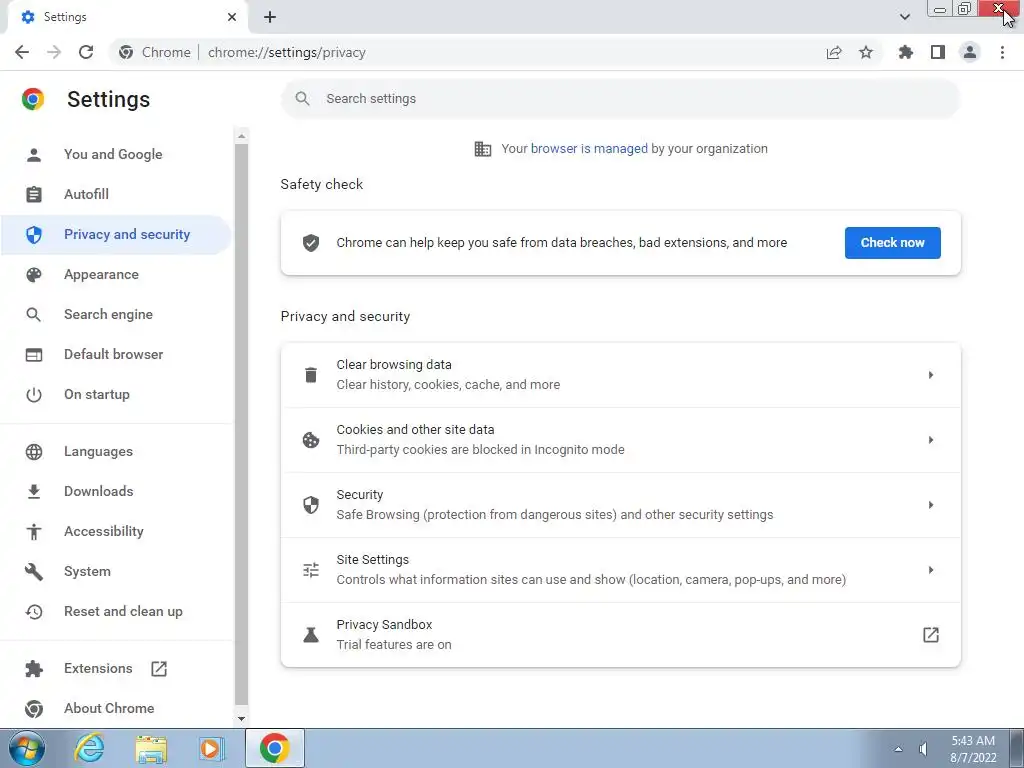Click 'Trial features are on' text
Screen dimensions: 1024x768
tap(394, 645)
